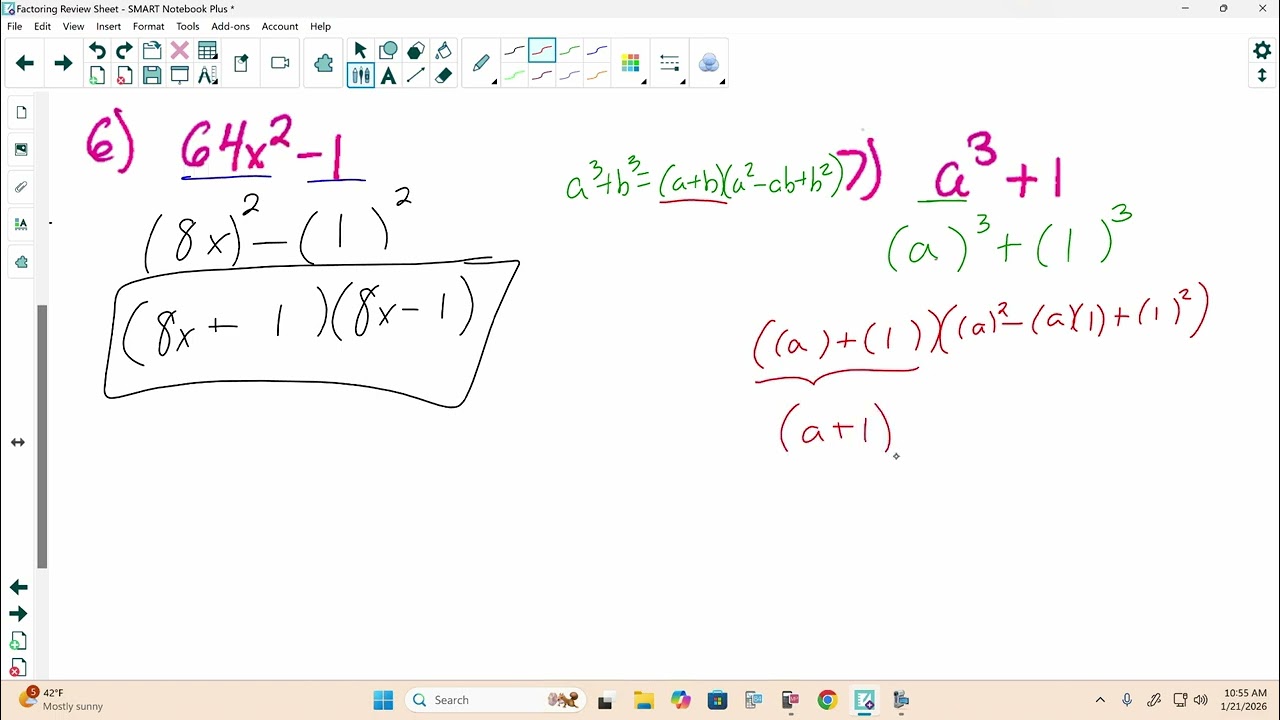Redo the last action
The height and width of the screenshot is (720, 1280).
(124, 50)
